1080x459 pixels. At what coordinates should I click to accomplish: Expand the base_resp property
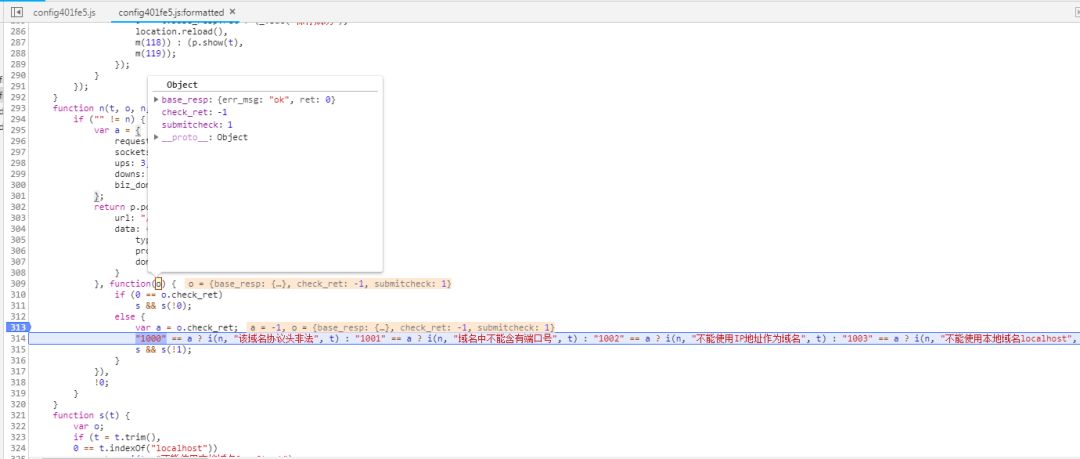coord(156,100)
